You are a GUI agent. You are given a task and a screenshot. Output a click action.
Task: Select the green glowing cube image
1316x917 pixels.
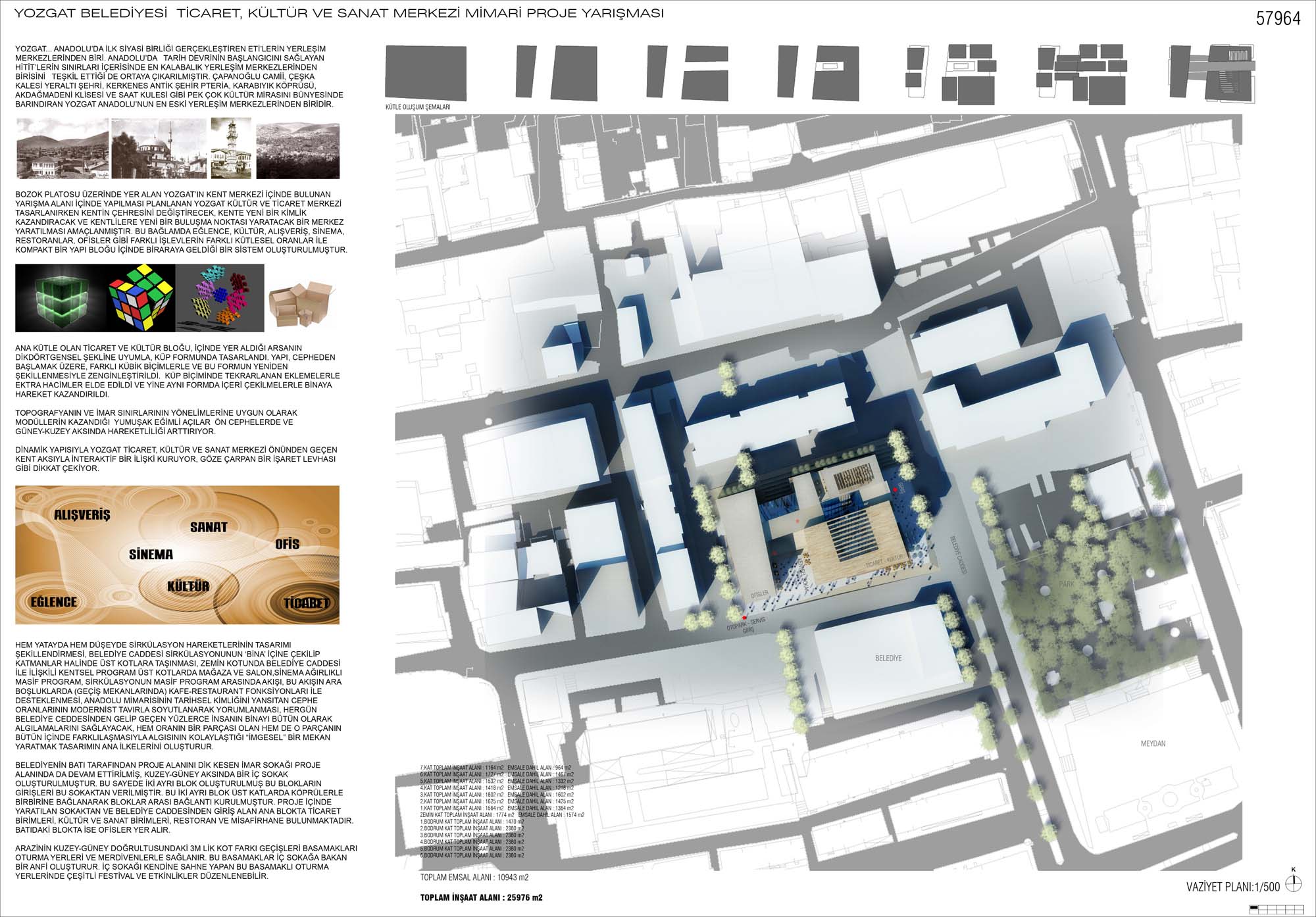click(61, 298)
